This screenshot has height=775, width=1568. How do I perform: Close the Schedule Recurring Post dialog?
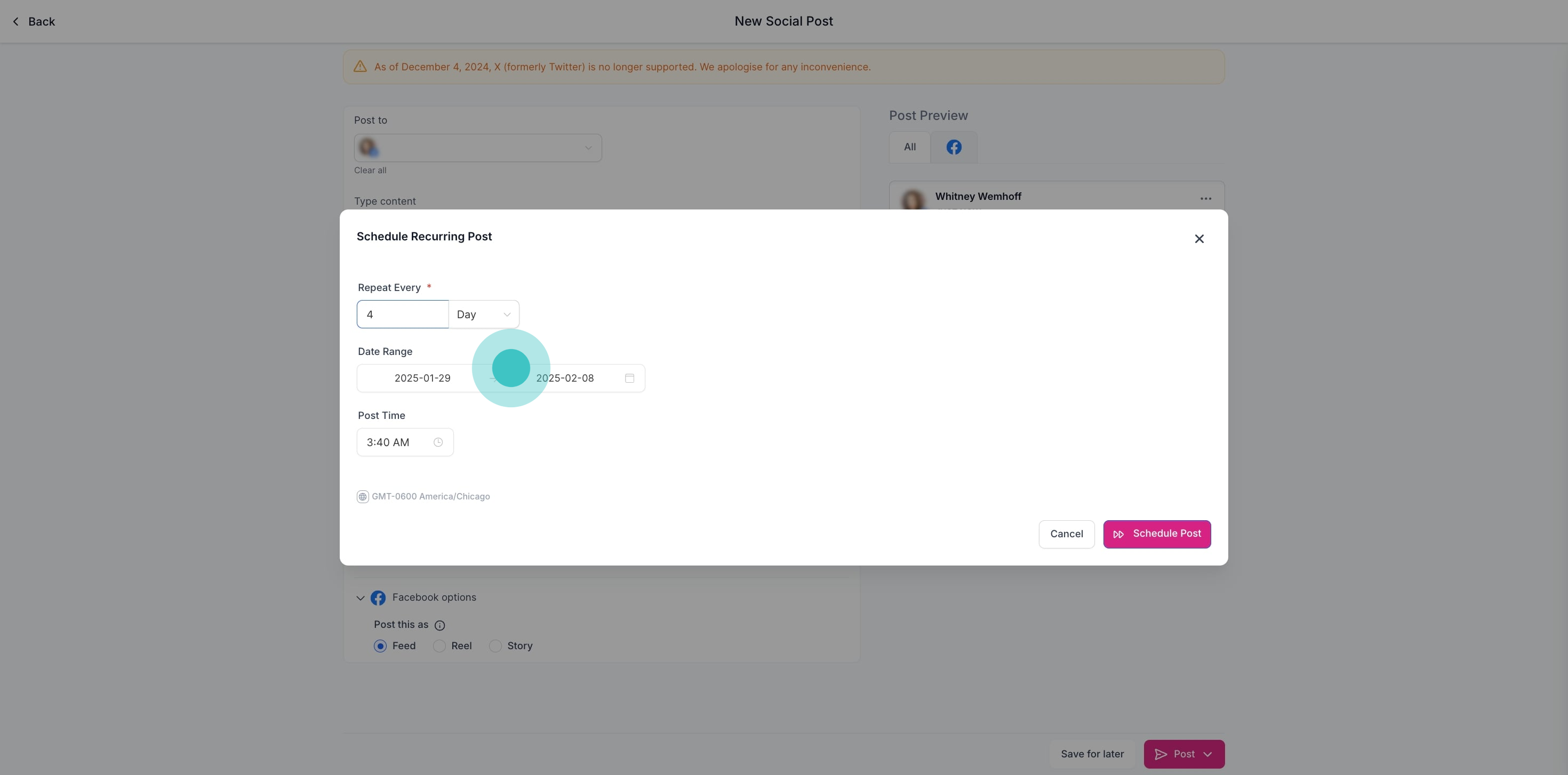[x=1198, y=239]
